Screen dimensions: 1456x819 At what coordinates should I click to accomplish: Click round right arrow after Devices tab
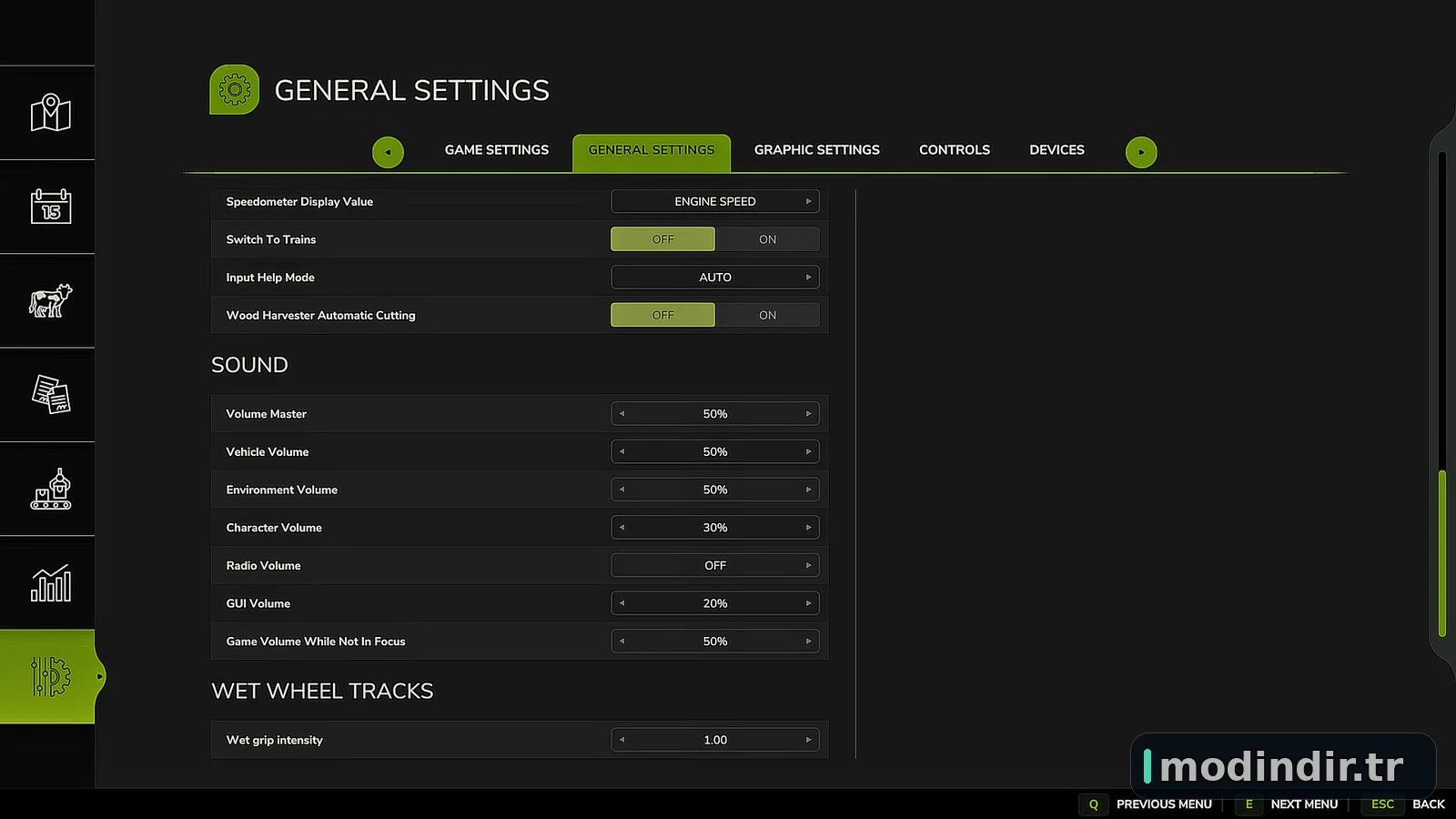[x=1141, y=152]
